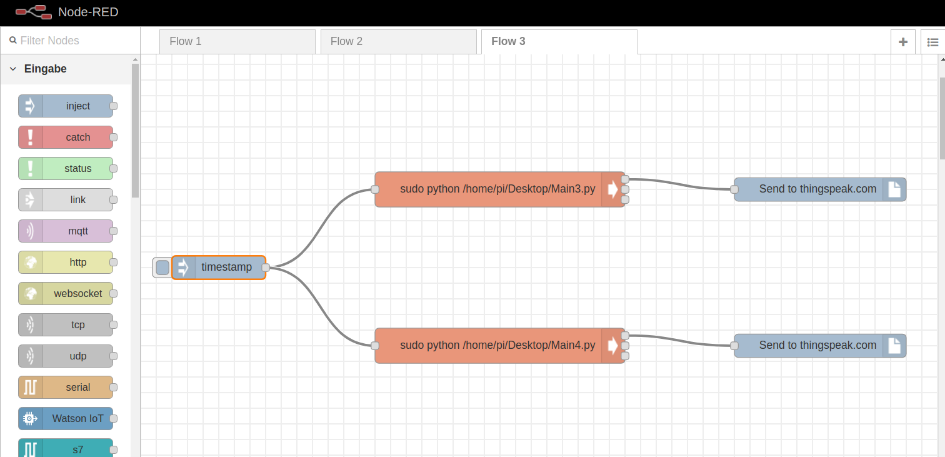Click the Filter Nodes search field
This screenshot has width=945, height=457.
[x=70, y=41]
